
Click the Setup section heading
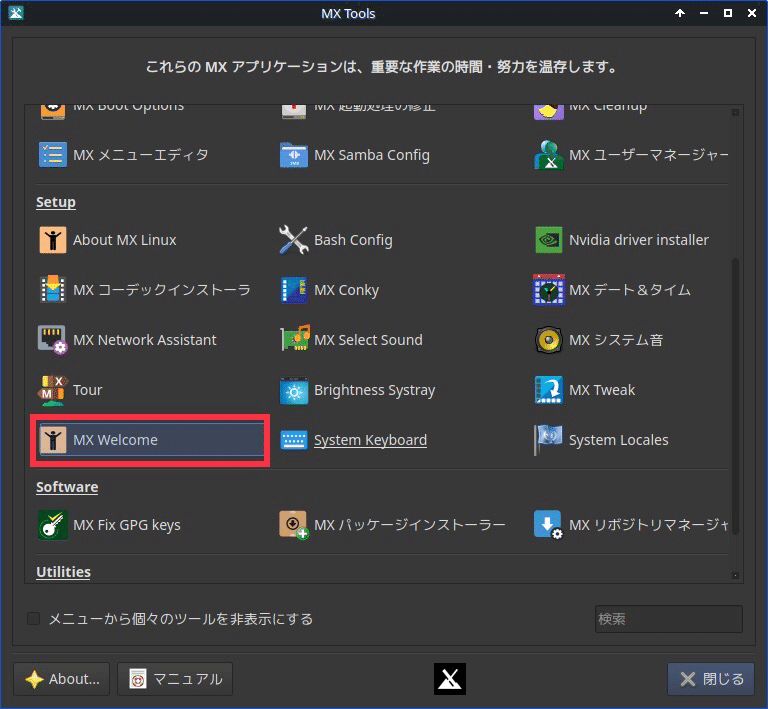(56, 202)
